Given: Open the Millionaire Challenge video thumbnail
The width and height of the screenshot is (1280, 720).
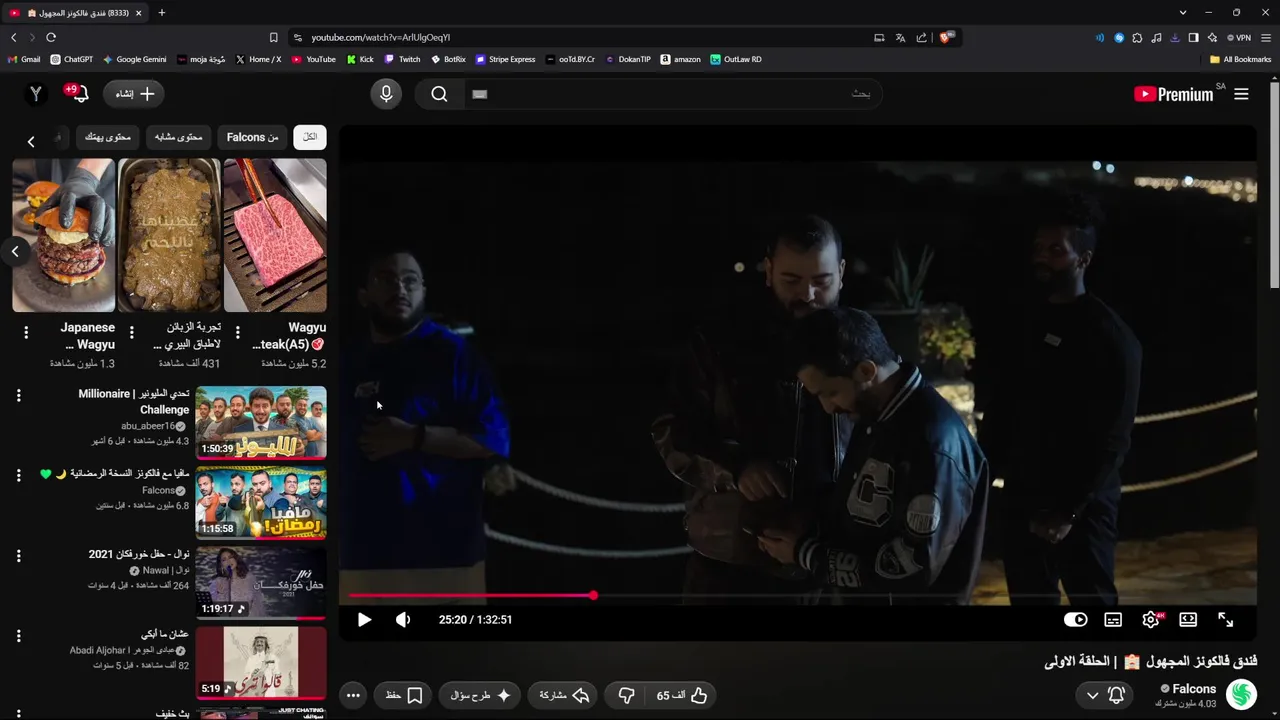Looking at the screenshot, I should [x=261, y=422].
